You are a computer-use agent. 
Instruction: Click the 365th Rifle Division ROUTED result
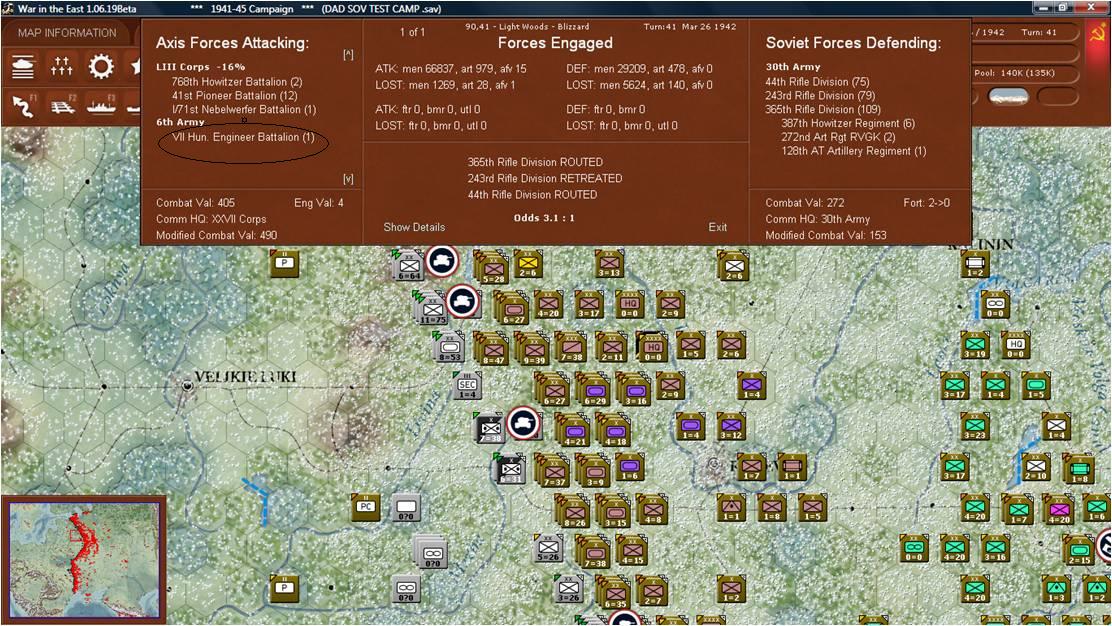click(535, 162)
